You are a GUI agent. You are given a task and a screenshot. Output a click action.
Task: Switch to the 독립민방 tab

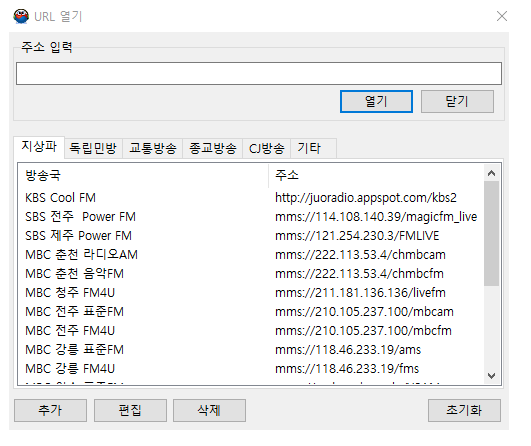point(93,148)
